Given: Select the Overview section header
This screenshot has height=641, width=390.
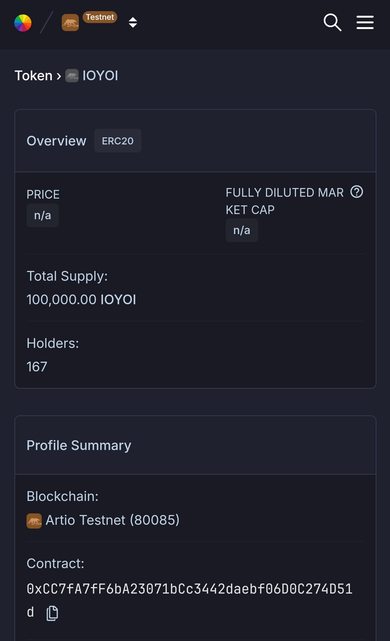Looking at the screenshot, I should (x=56, y=141).
